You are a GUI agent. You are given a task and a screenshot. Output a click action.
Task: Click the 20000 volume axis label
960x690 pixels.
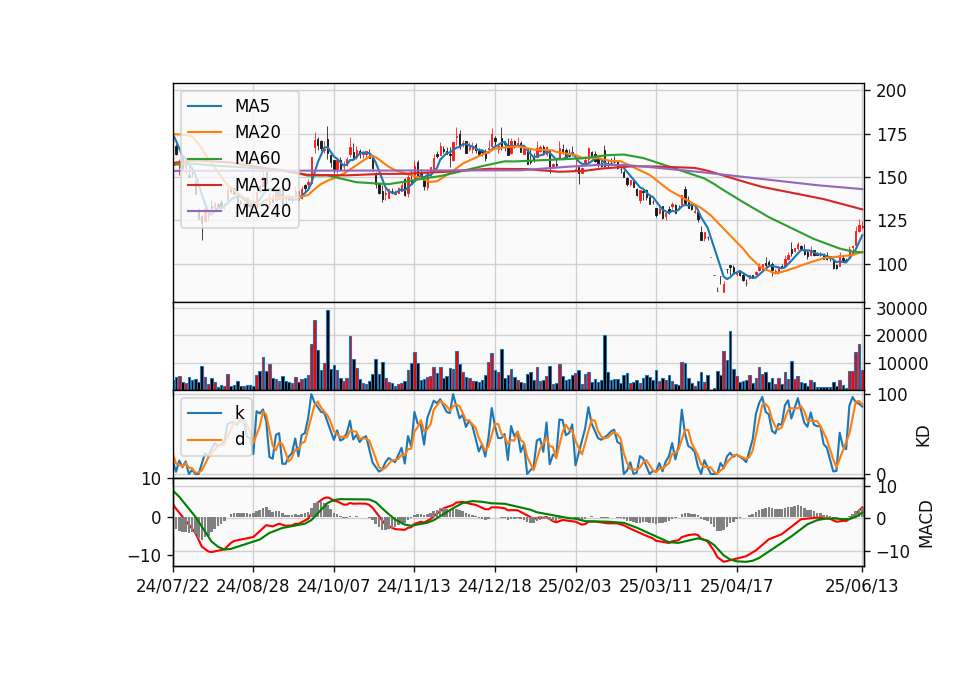tap(902, 336)
